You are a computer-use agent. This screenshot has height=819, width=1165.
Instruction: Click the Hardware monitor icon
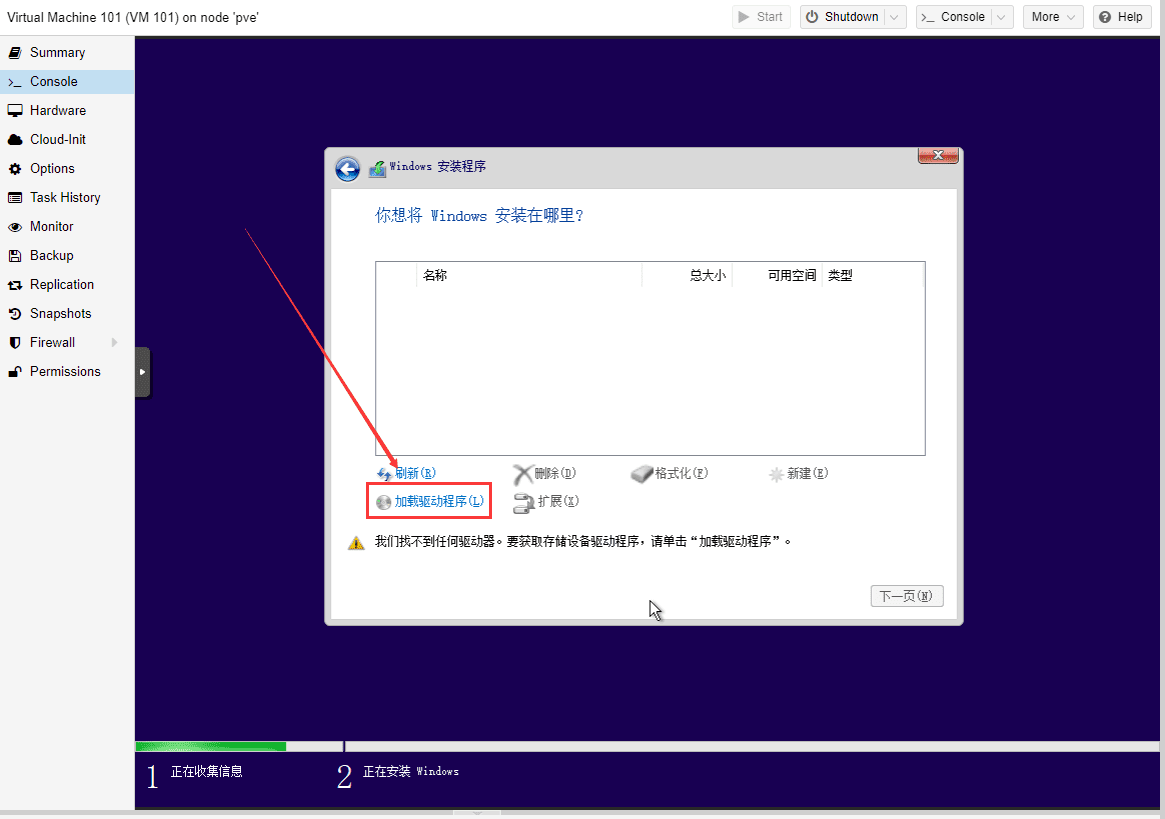click(15, 111)
